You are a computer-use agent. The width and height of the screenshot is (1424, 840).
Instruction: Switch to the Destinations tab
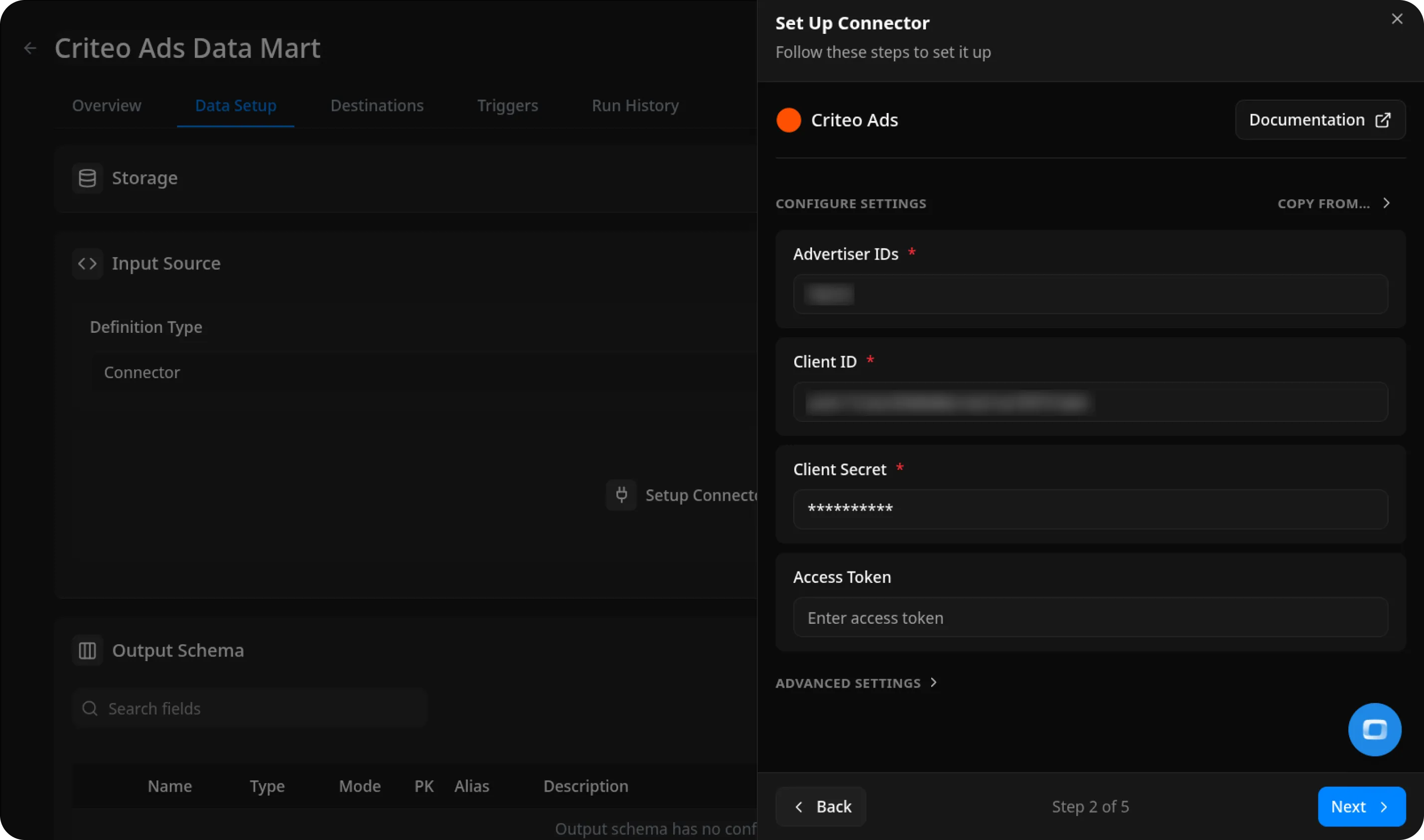pos(376,105)
